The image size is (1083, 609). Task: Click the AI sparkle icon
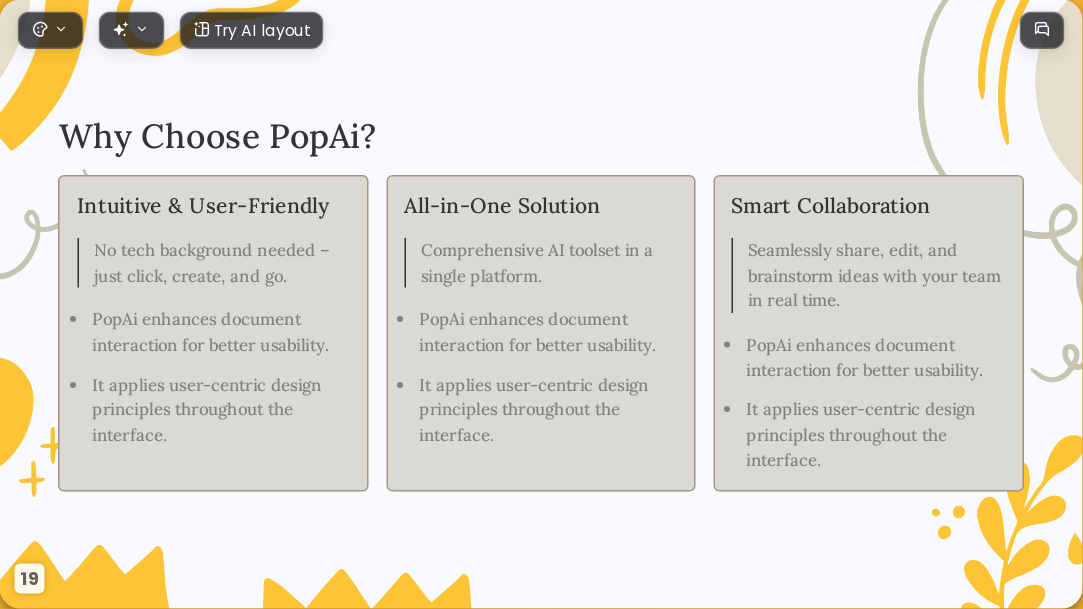pyautogui.click(x=121, y=30)
